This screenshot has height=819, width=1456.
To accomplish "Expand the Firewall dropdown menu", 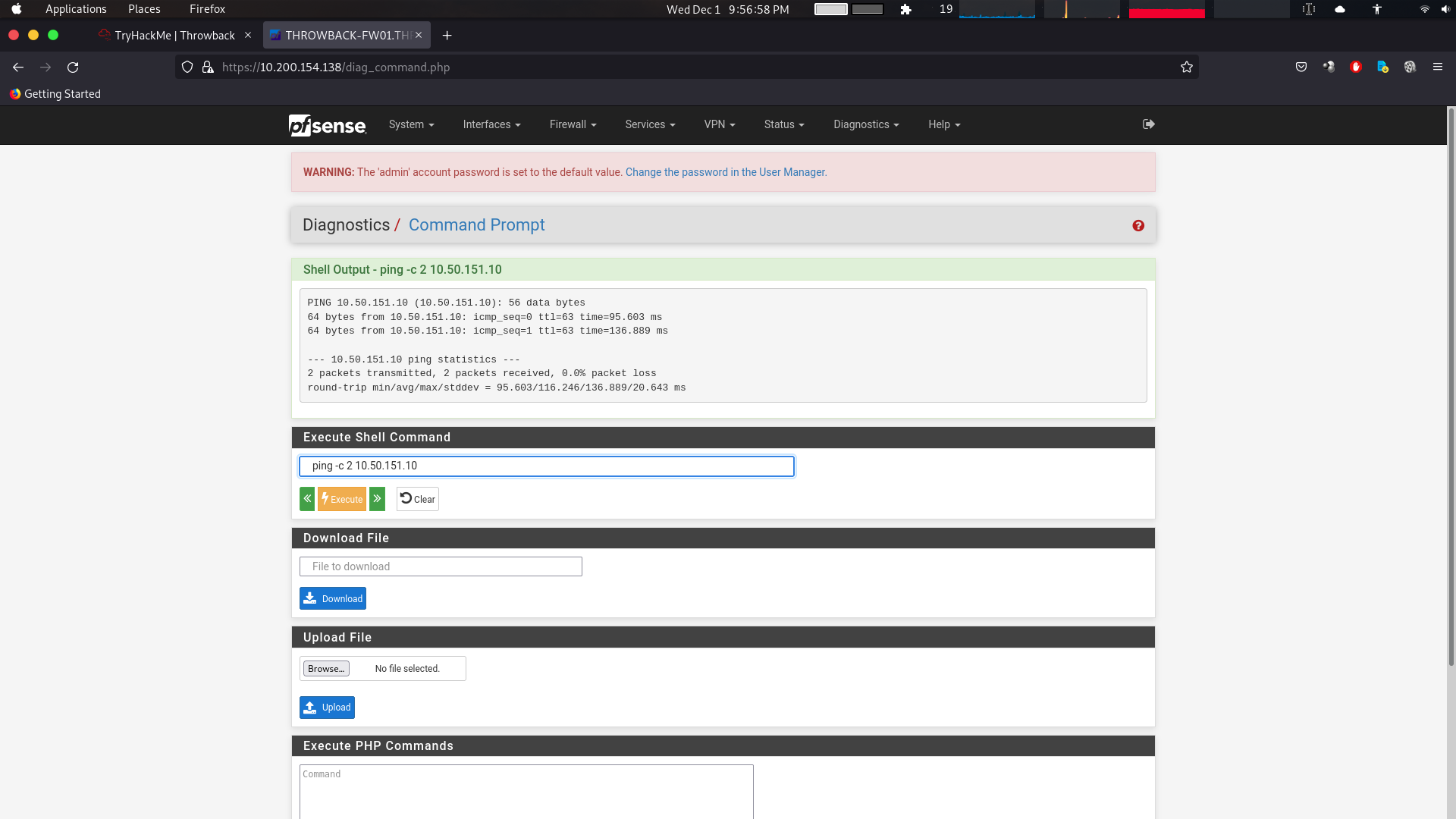I will pos(573,125).
